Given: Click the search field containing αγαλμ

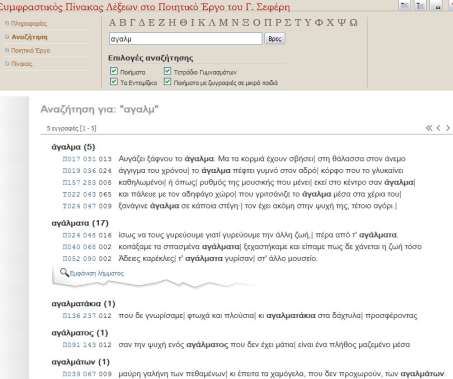Looking at the screenshot, I should [186, 39].
